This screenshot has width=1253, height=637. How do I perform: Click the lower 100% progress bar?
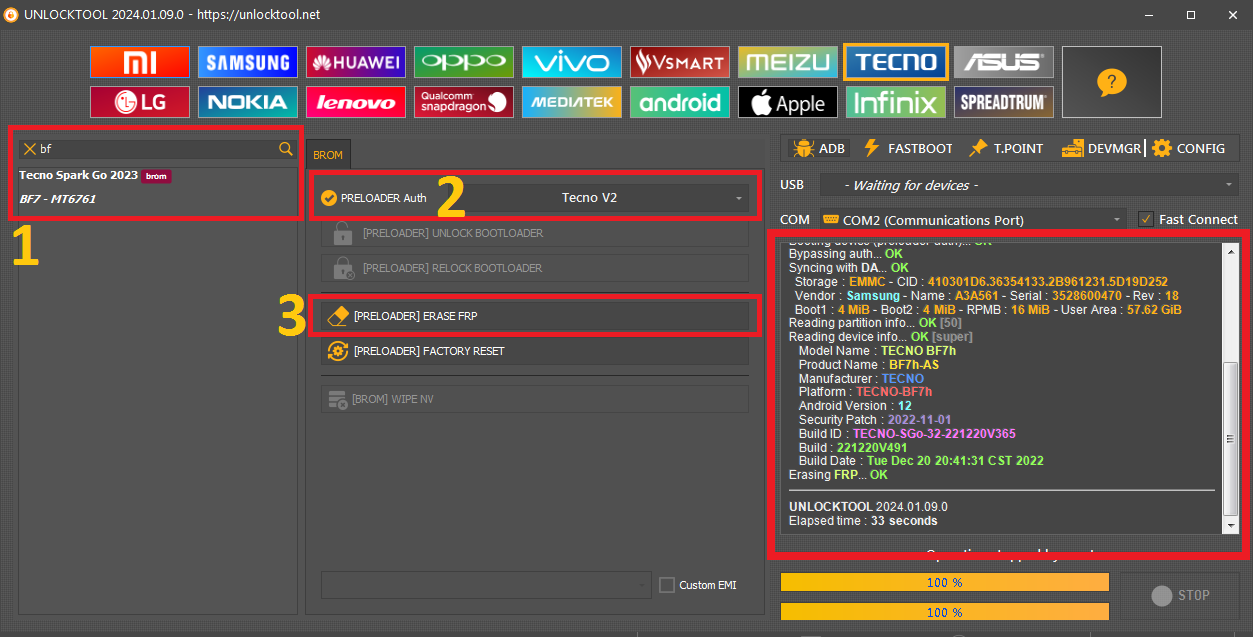click(944, 612)
